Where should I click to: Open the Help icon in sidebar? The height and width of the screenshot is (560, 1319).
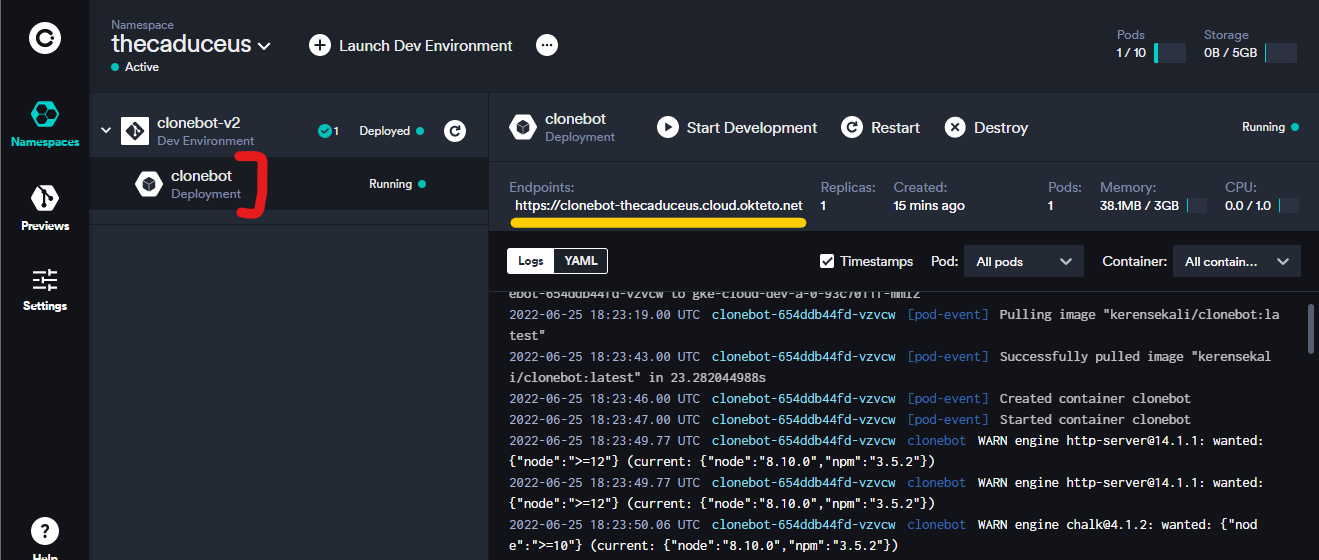click(45, 532)
